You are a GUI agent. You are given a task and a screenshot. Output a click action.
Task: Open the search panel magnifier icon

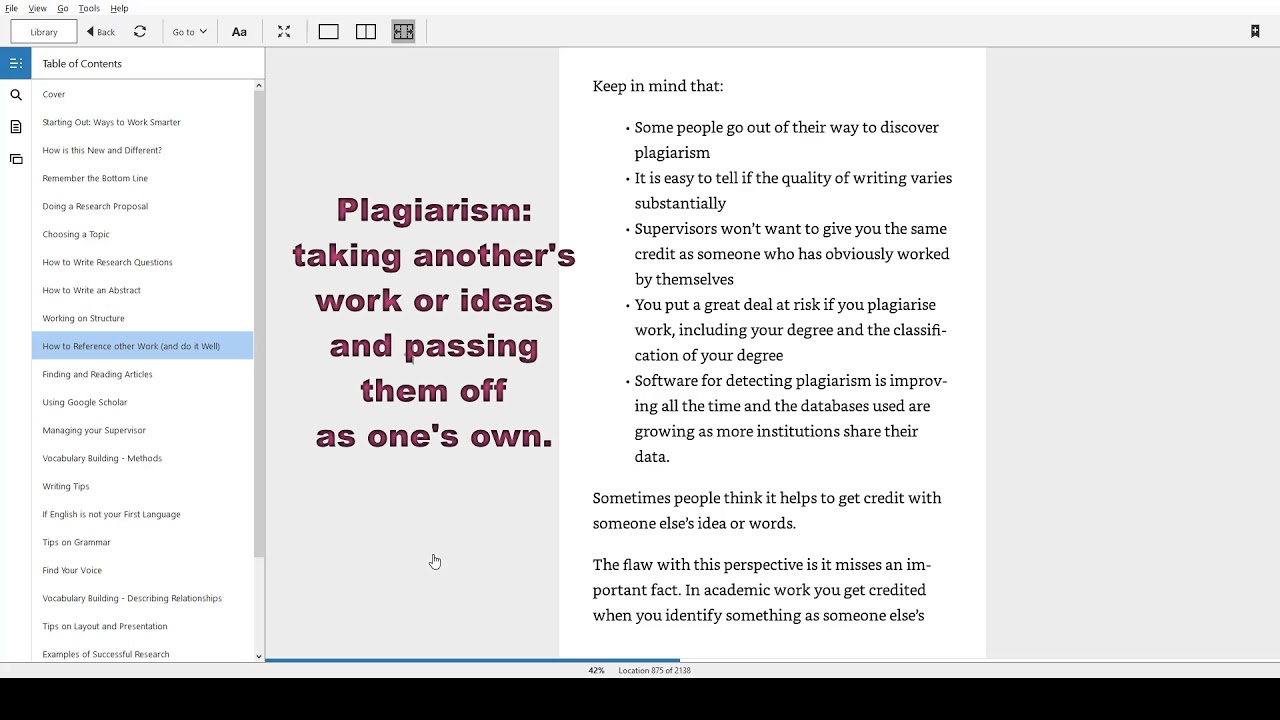click(16, 95)
